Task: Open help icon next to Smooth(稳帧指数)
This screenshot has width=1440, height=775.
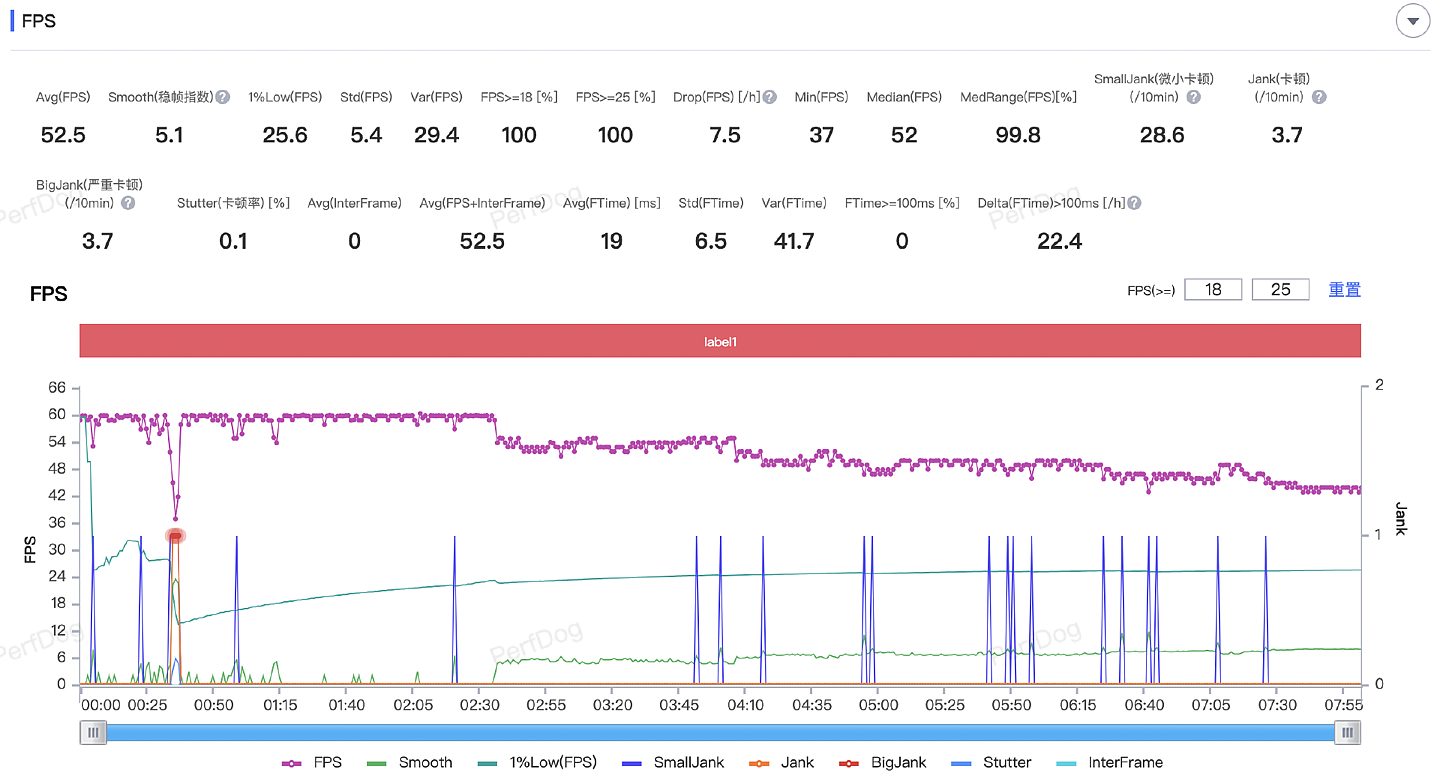Action: coord(223,97)
